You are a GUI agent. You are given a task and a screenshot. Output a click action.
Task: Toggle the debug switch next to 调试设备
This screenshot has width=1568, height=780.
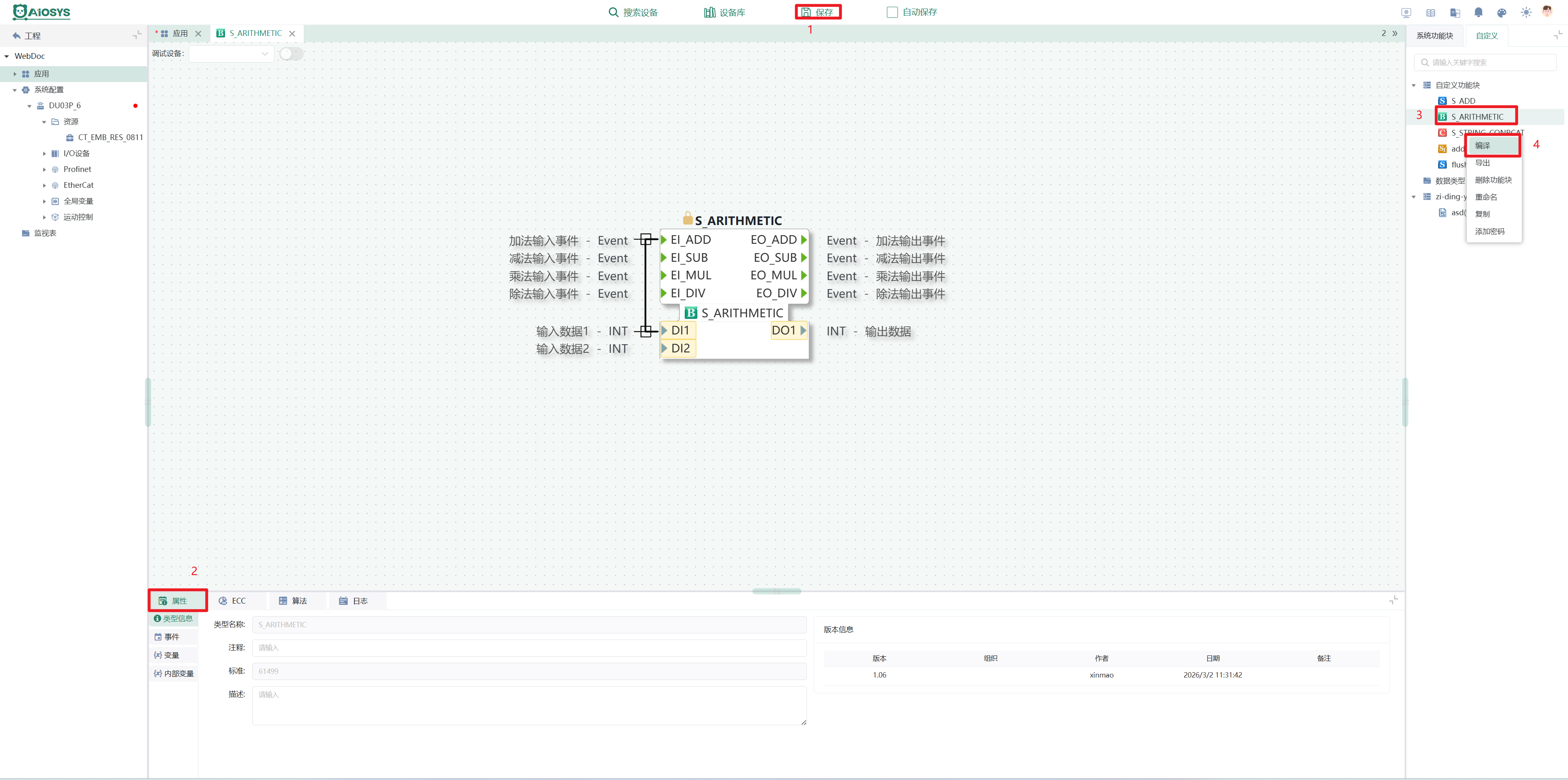(x=291, y=53)
